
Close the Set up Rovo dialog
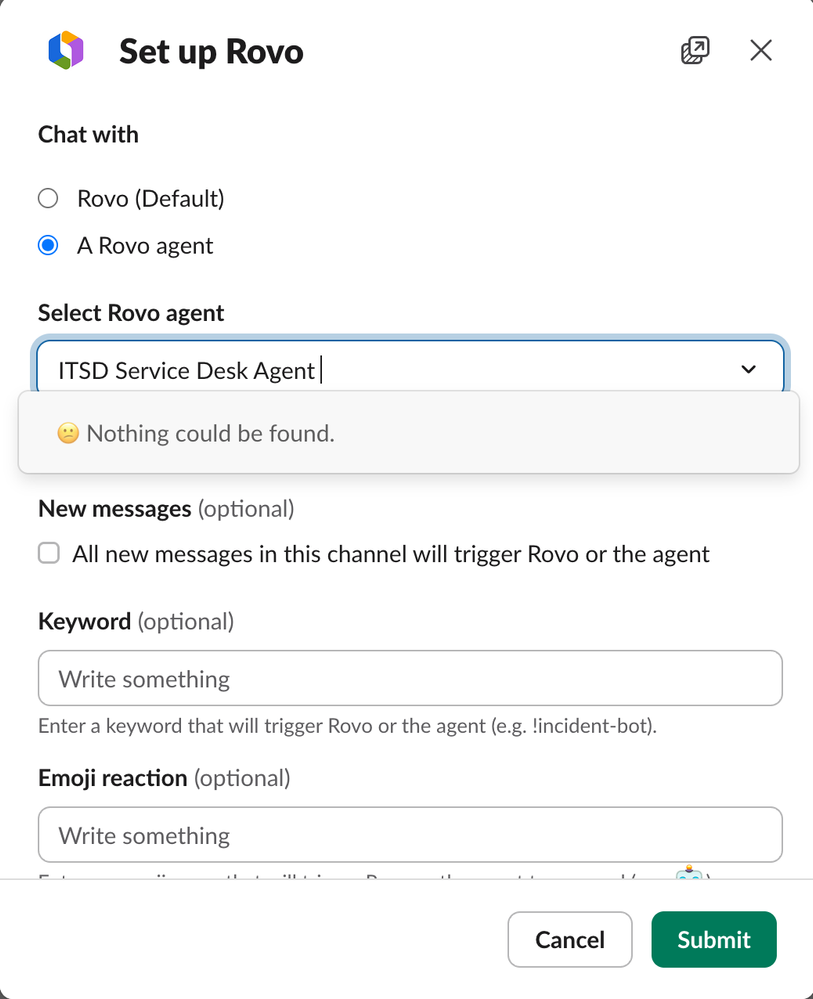pyautogui.click(x=761, y=50)
